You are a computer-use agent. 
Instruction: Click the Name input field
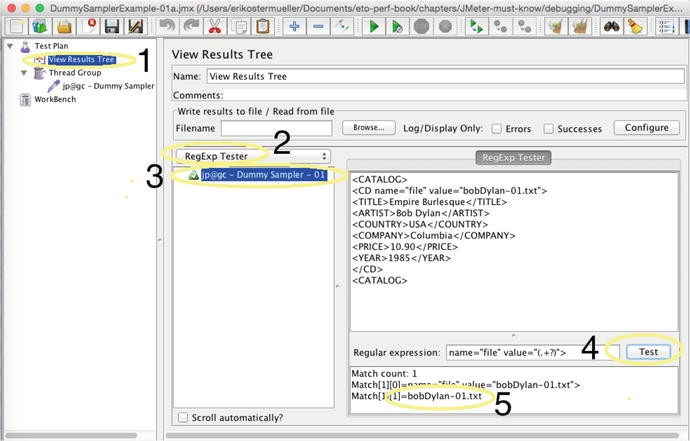pos(445,76)
